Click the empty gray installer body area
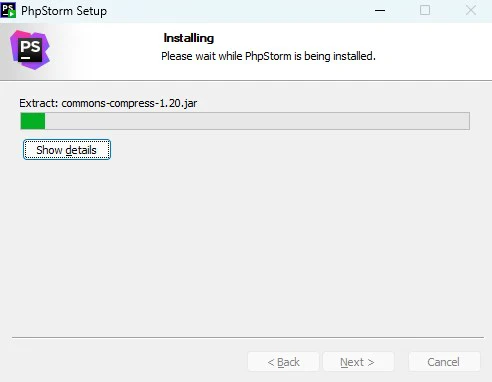The image size is (492, 382). pos(247,247)
